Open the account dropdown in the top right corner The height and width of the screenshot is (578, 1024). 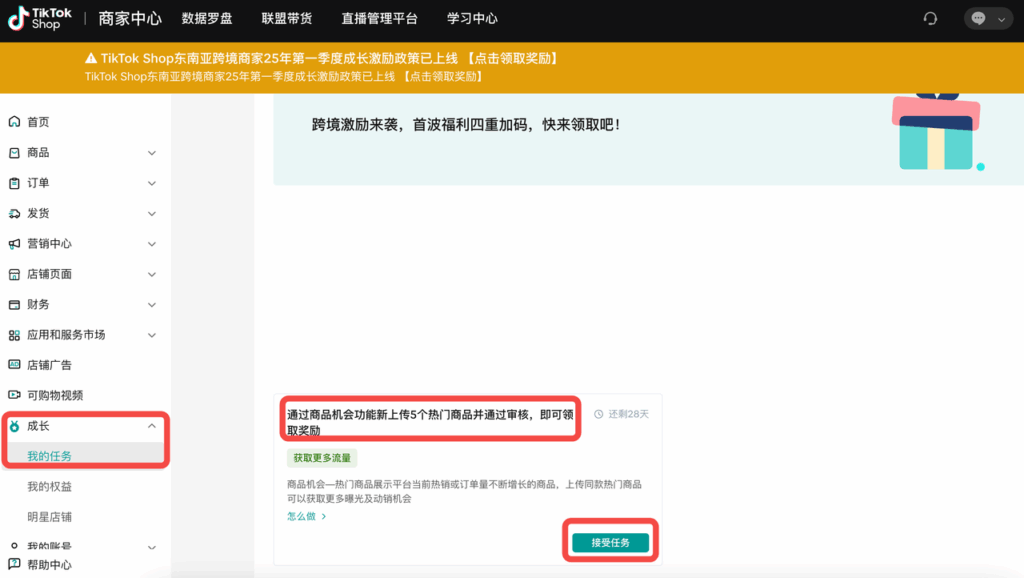click(1001, 17)
